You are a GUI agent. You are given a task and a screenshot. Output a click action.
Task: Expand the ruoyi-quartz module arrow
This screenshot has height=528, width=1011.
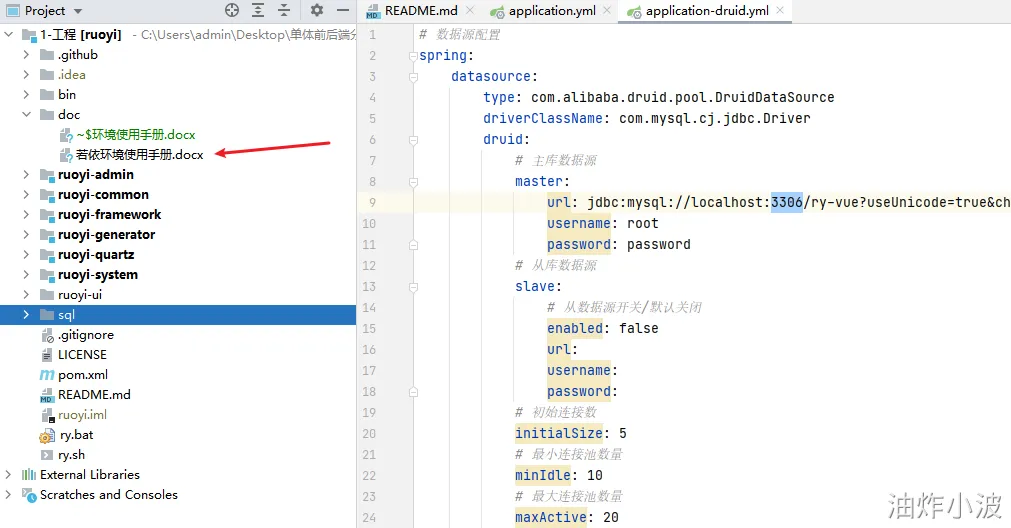pyautogui.click(x=26, y=255)
